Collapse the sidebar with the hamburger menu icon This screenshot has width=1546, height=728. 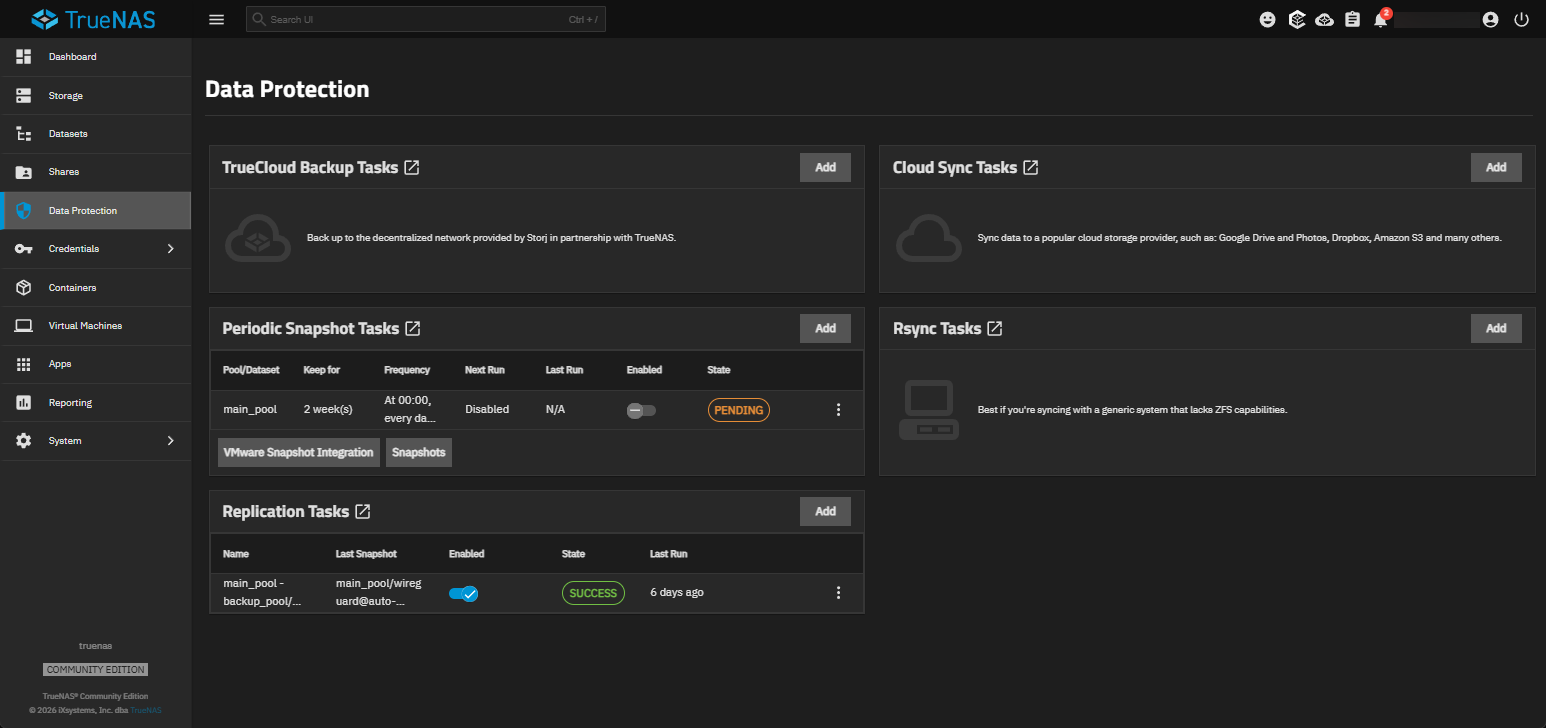[x=216, y=19]
